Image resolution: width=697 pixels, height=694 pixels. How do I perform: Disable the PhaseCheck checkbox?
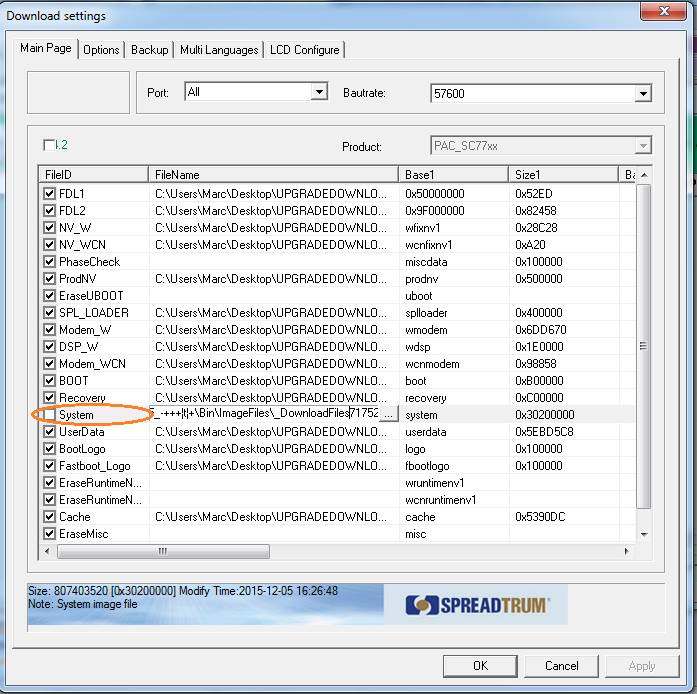49,261
